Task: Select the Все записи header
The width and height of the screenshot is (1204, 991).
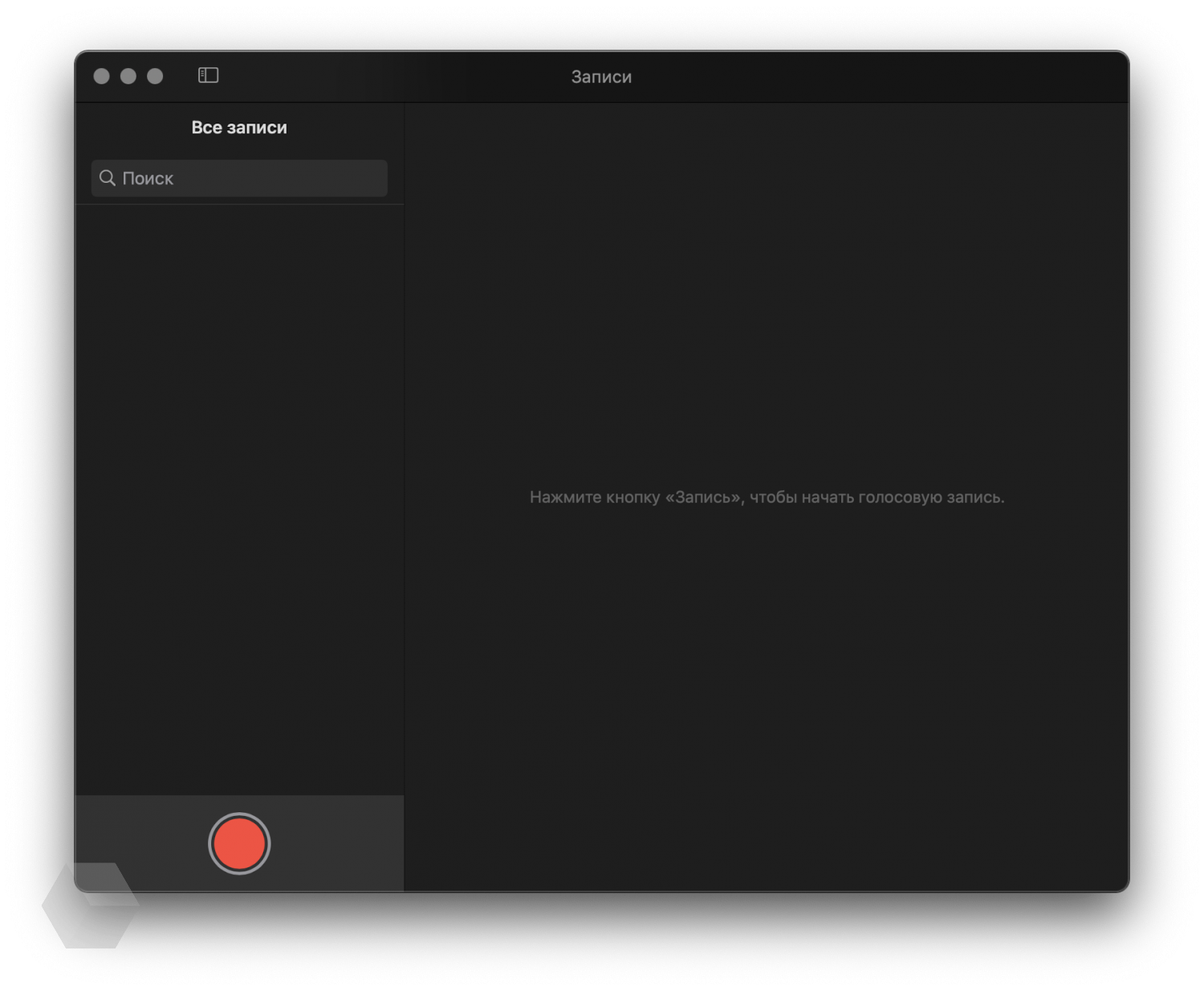Action: coord(239,128)
